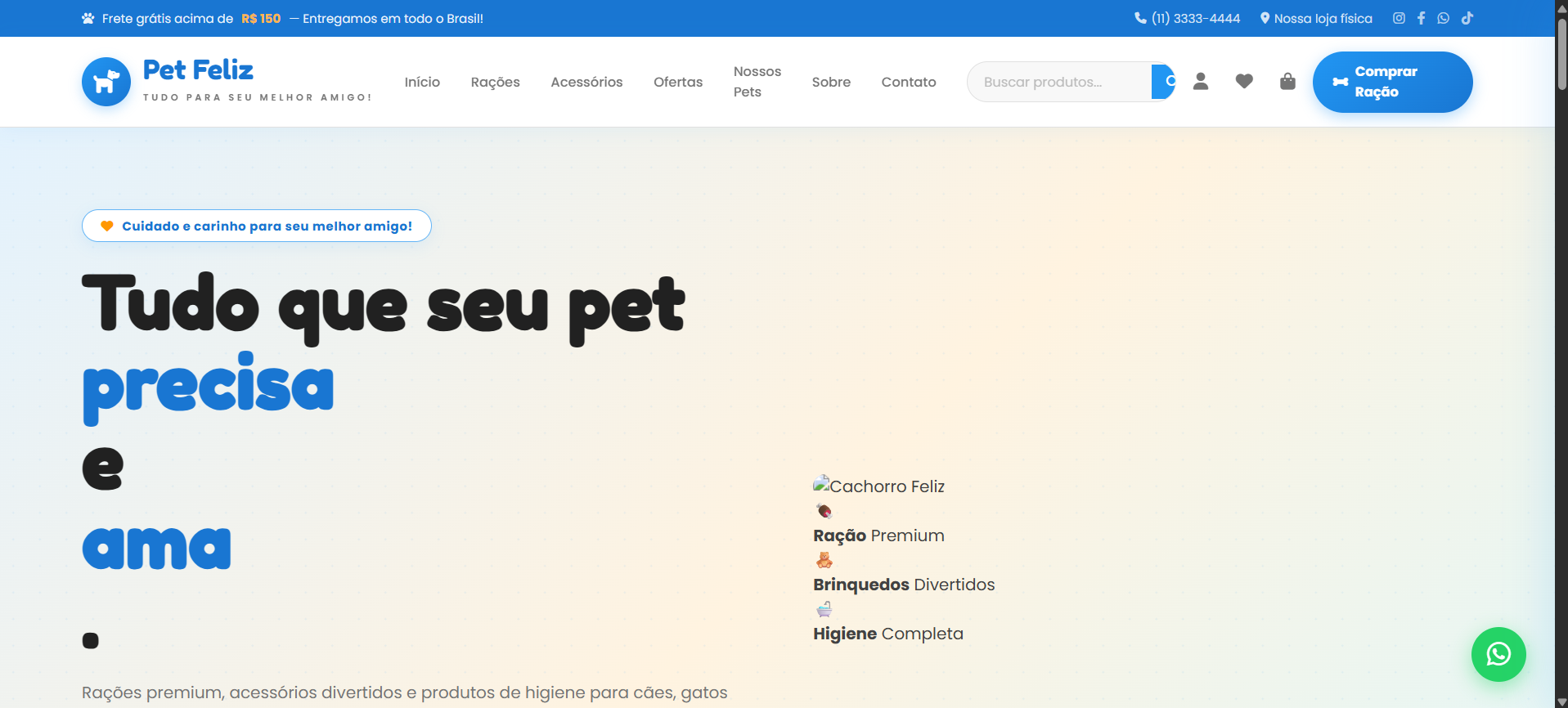Open the Nossos Pets menu item
1568x708 pixels.
(757, 82)
